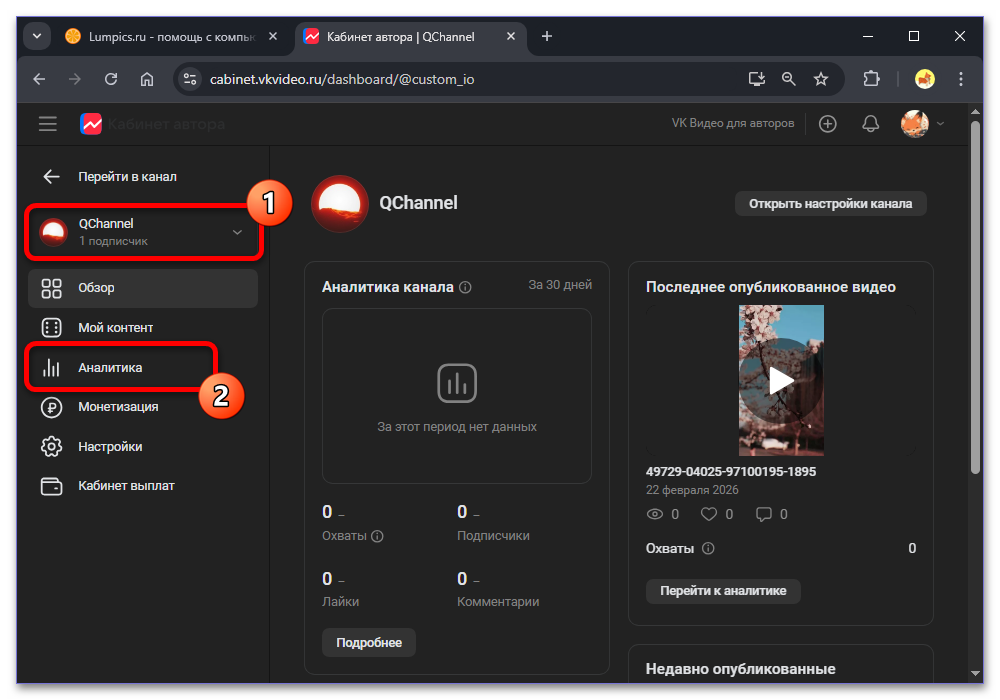Click the comments bubble icon under video

pyautogui.click(x=763, y=514)
